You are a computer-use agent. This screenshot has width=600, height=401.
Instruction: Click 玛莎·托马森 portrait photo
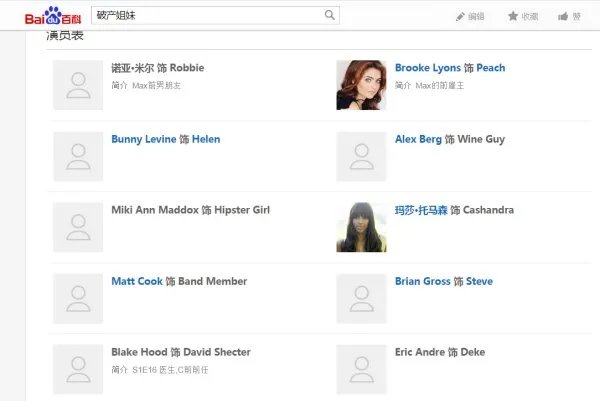coord(361,227)
